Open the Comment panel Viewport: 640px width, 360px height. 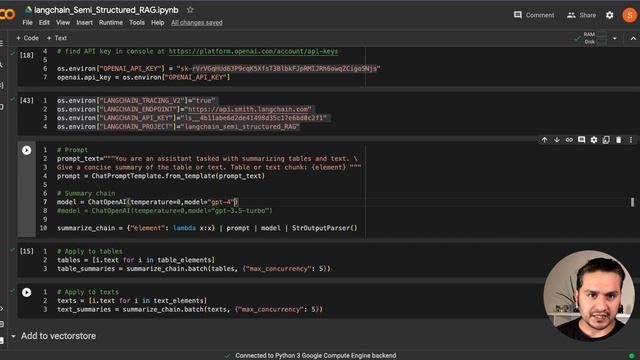[534, 15]
